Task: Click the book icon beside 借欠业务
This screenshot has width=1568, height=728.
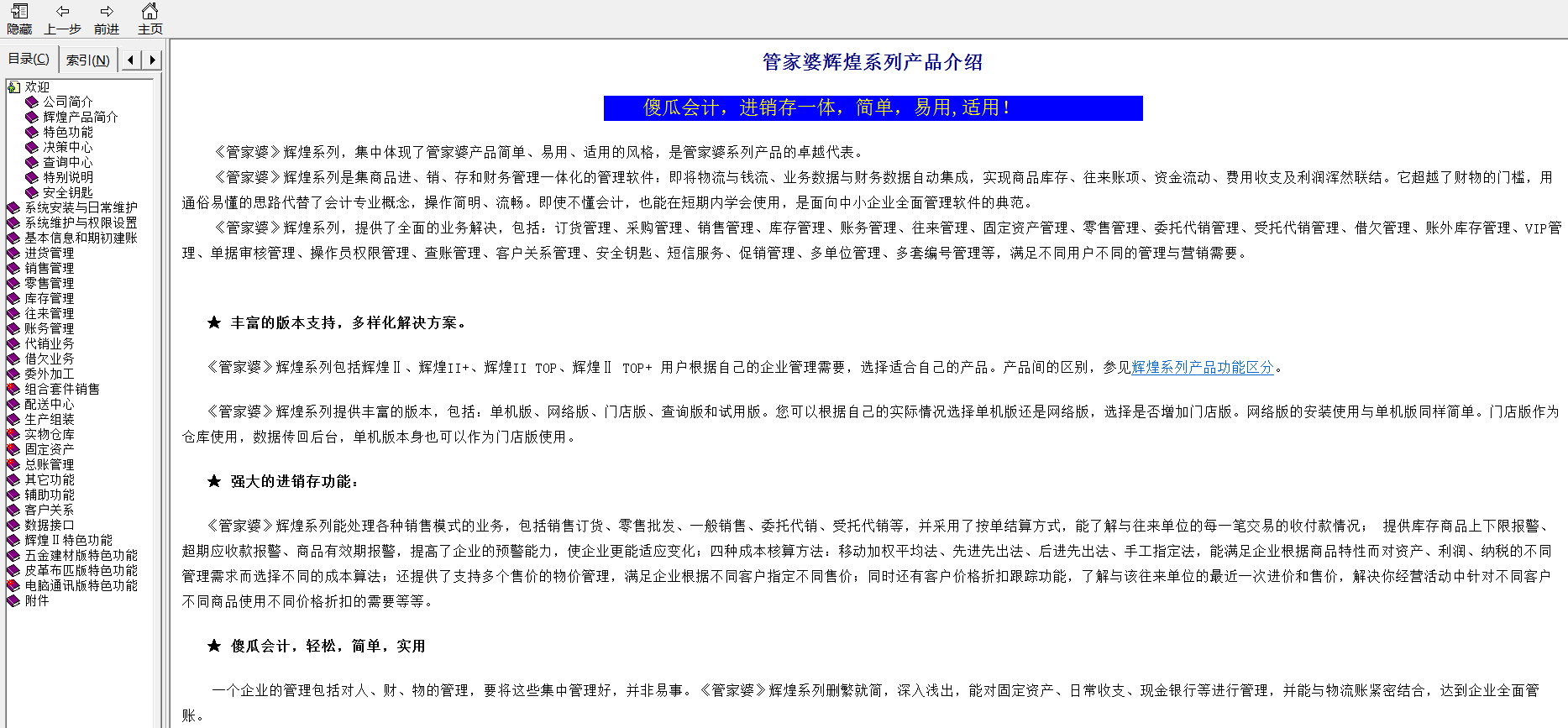Action: pyautogui.click(x=13, y=359)
